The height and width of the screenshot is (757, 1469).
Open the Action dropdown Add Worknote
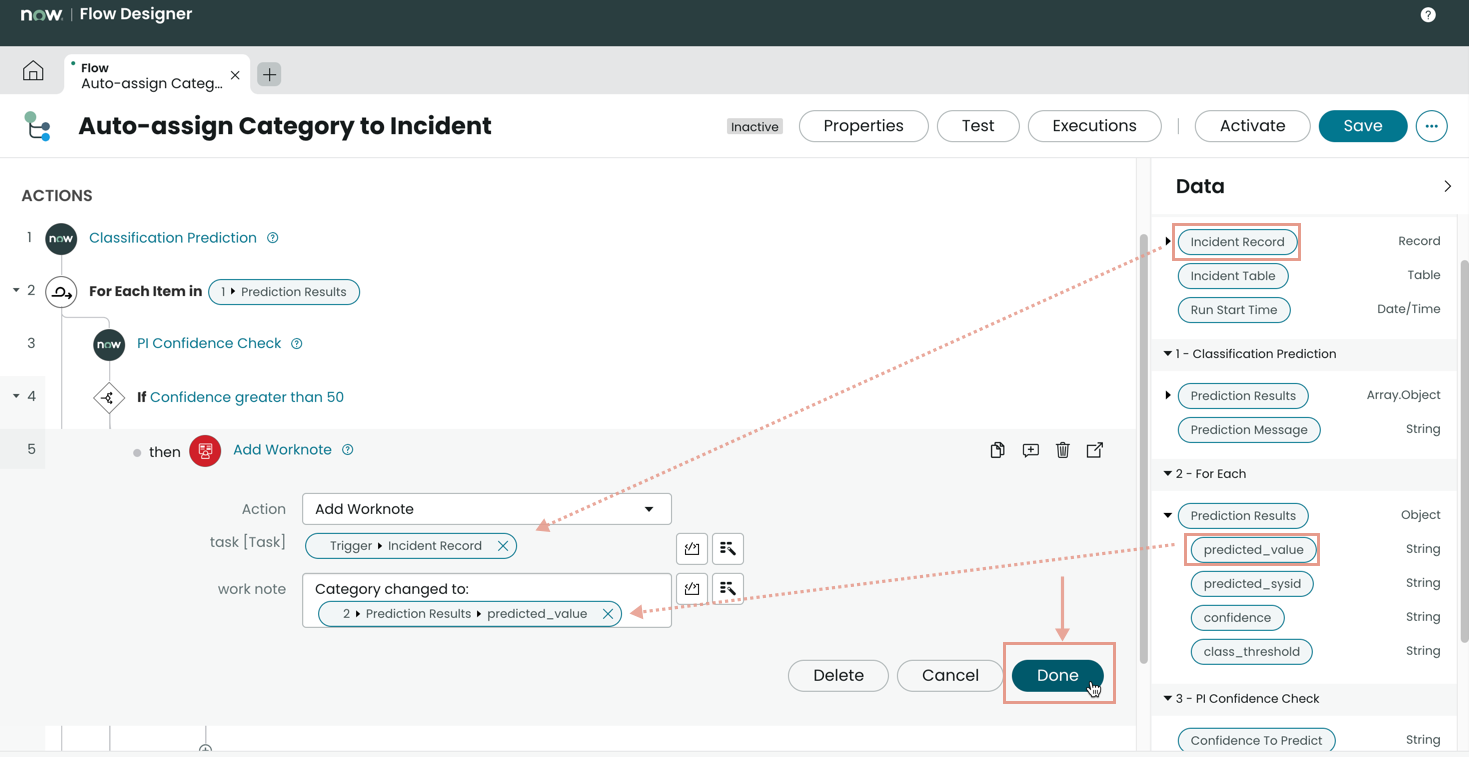tap(487, 509)
